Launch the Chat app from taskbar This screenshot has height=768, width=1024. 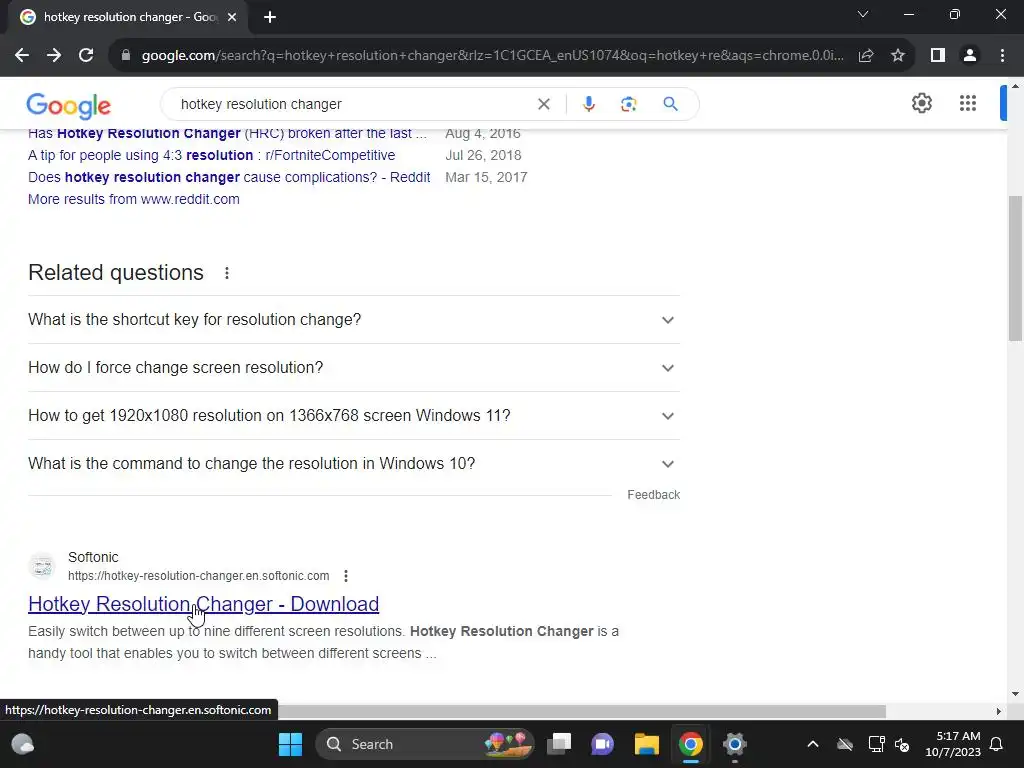(x=603, y=744)
